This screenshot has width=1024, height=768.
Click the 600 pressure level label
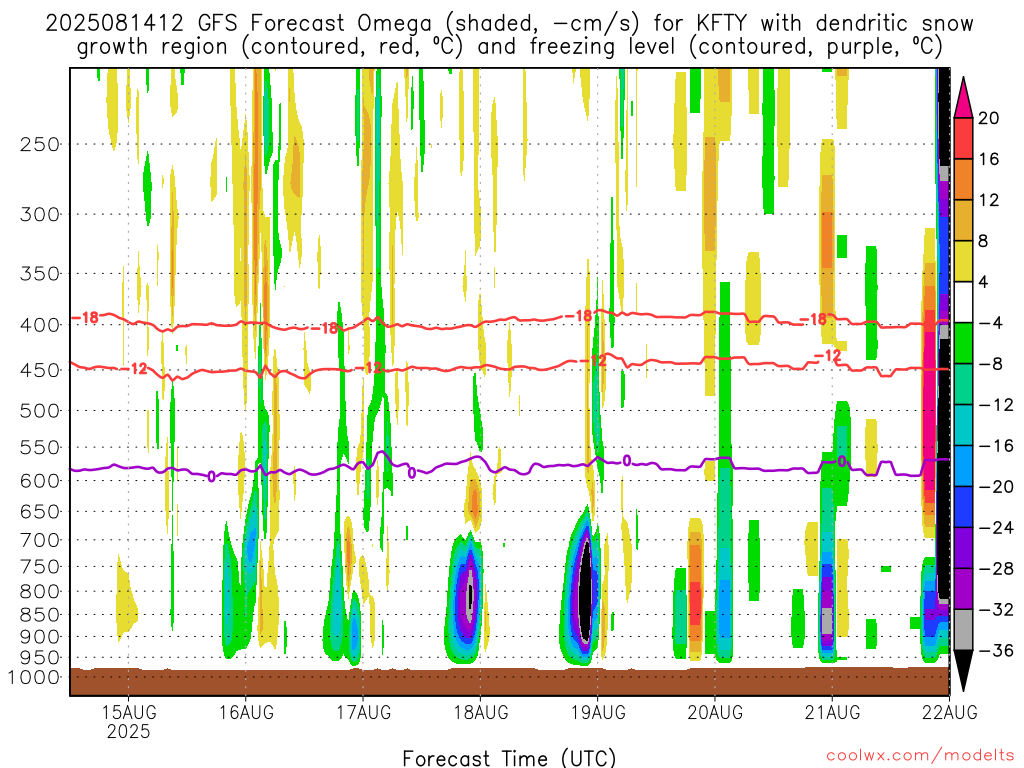click(x=40, y=481)
